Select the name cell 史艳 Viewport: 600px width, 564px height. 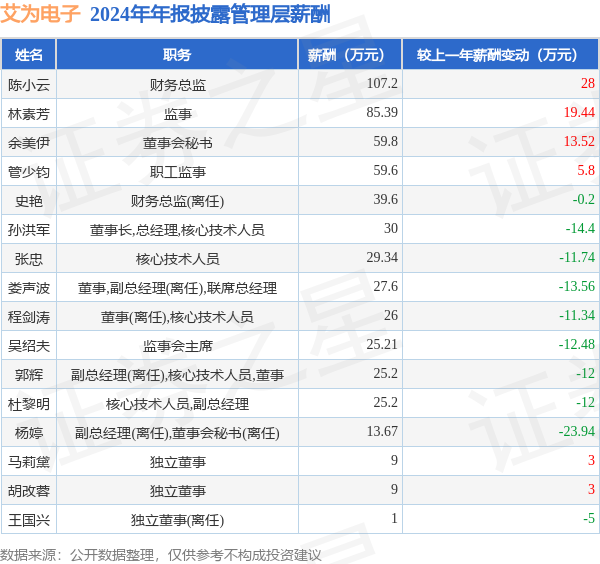point(29,201)
